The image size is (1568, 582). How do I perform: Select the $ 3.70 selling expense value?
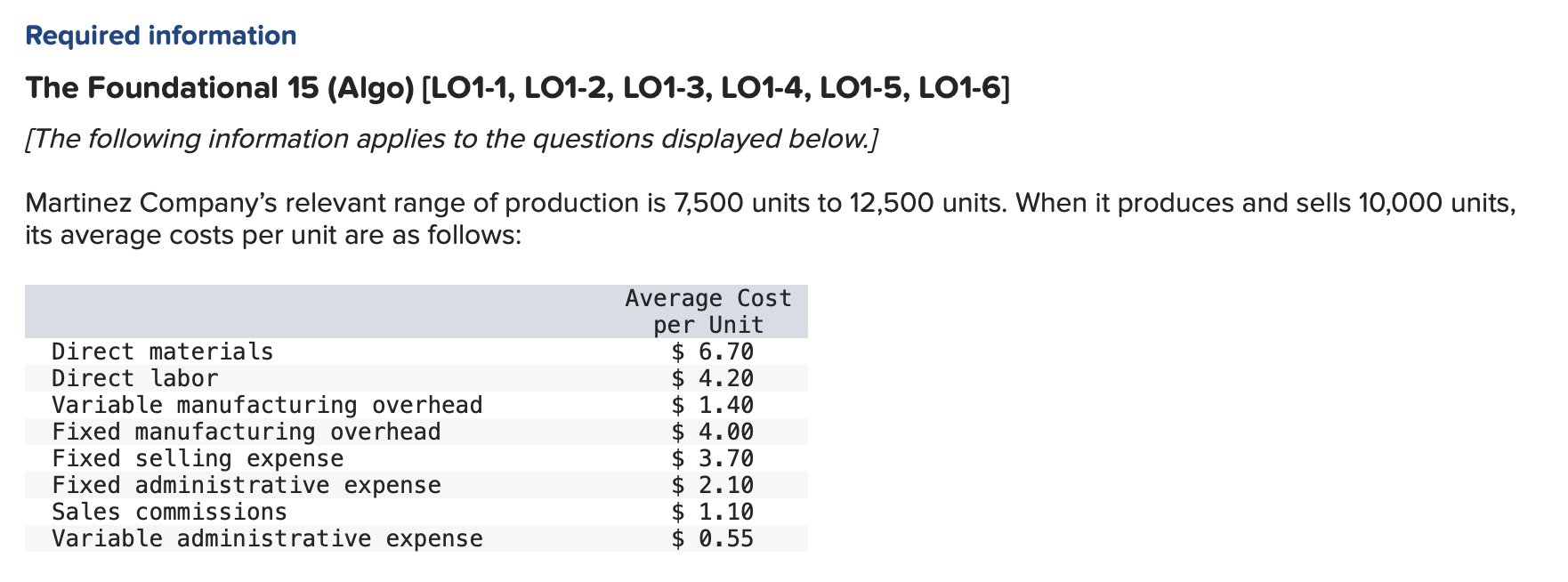coord(712,458)
